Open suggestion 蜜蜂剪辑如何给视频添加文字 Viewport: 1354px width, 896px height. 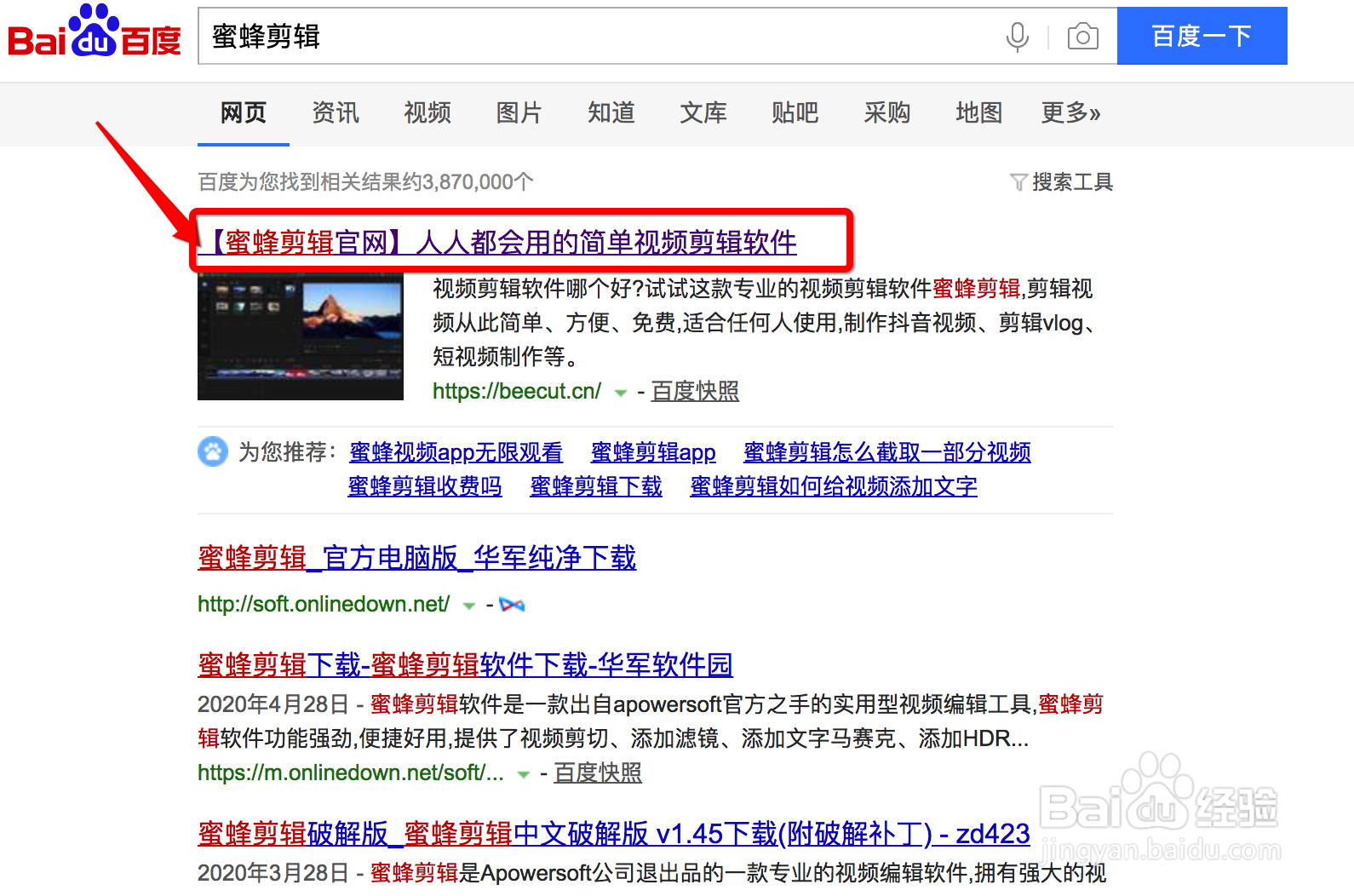click(834, 486)
